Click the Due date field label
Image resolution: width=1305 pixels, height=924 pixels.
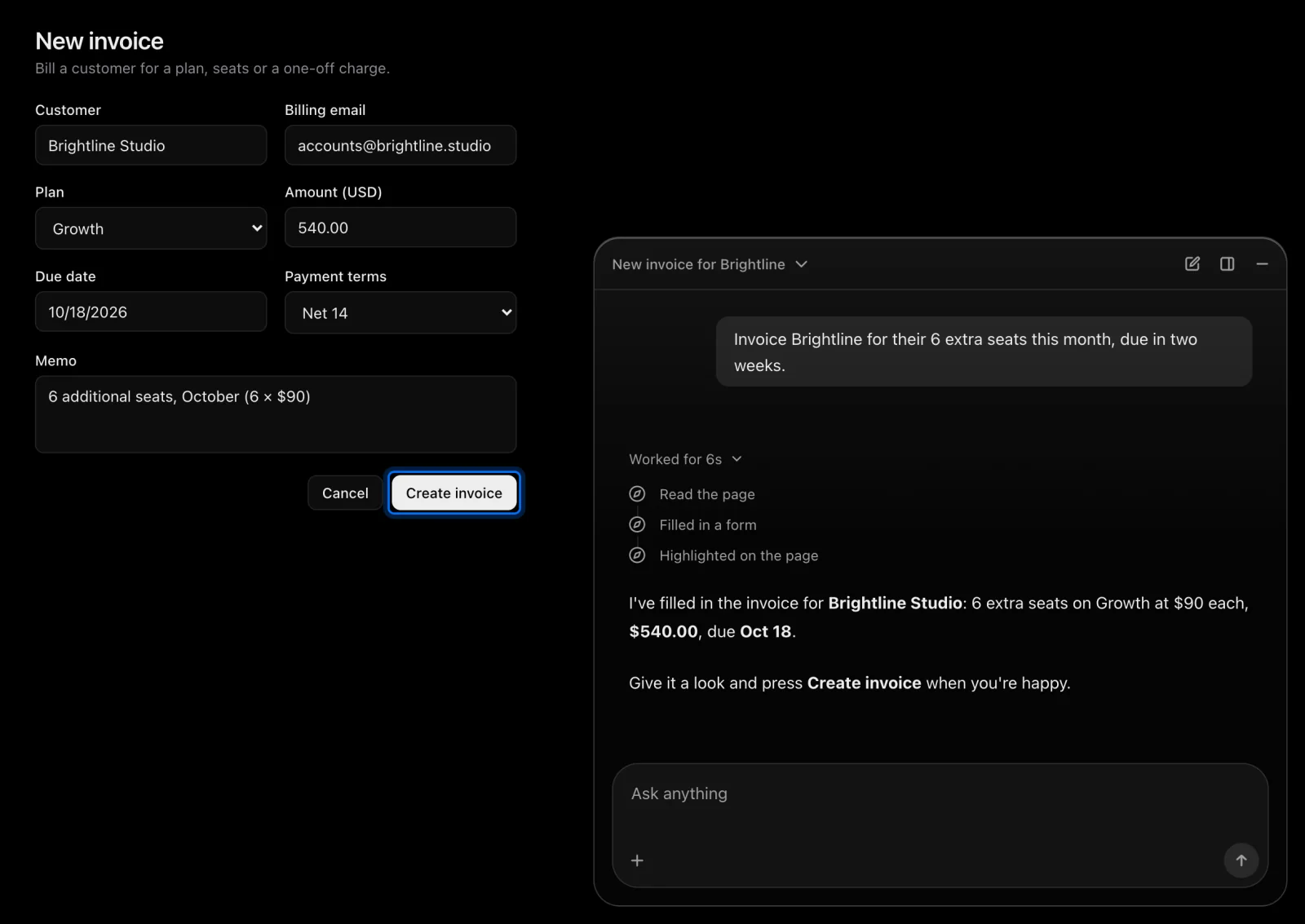(65, 276)
